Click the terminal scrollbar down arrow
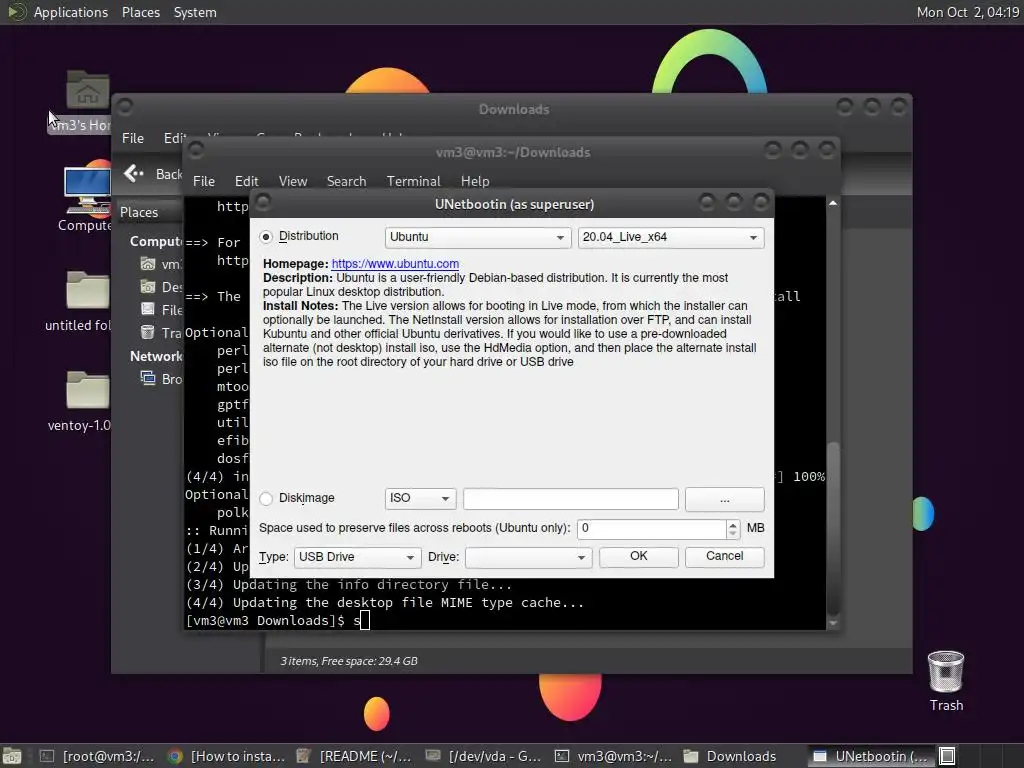The width and height of the screenshot is (1024, 768). tap(833, 624)
